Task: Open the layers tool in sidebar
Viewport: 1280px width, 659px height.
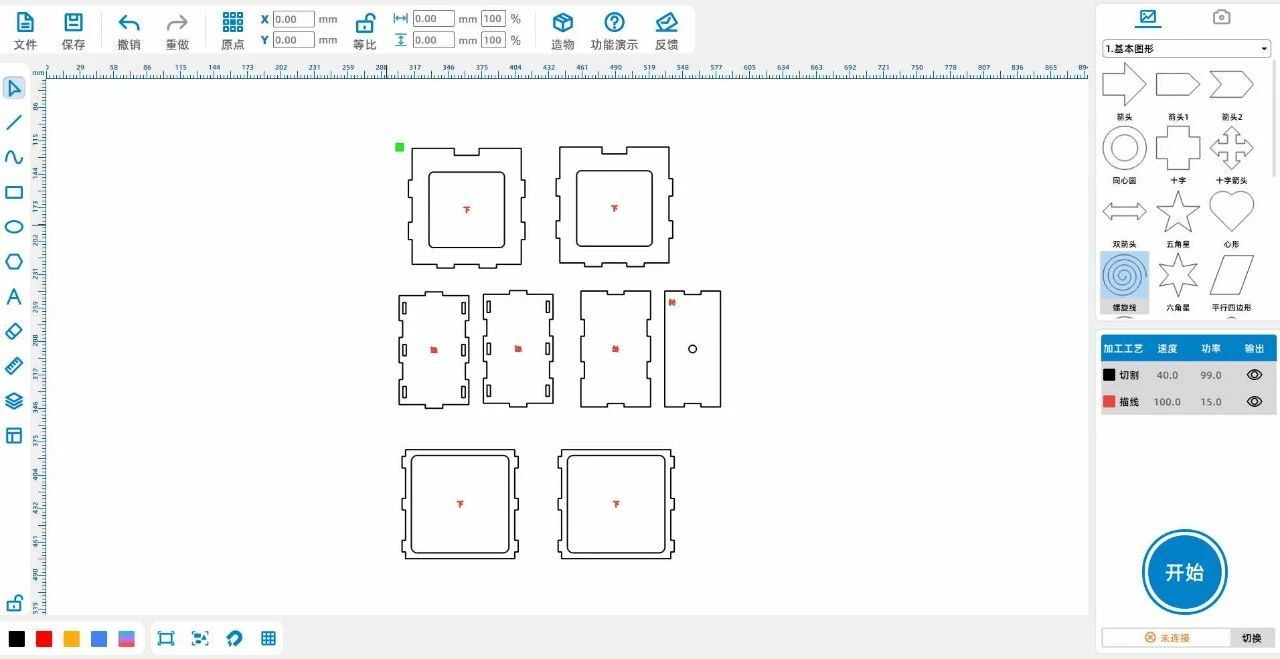Action: click(x=14, y=401)
